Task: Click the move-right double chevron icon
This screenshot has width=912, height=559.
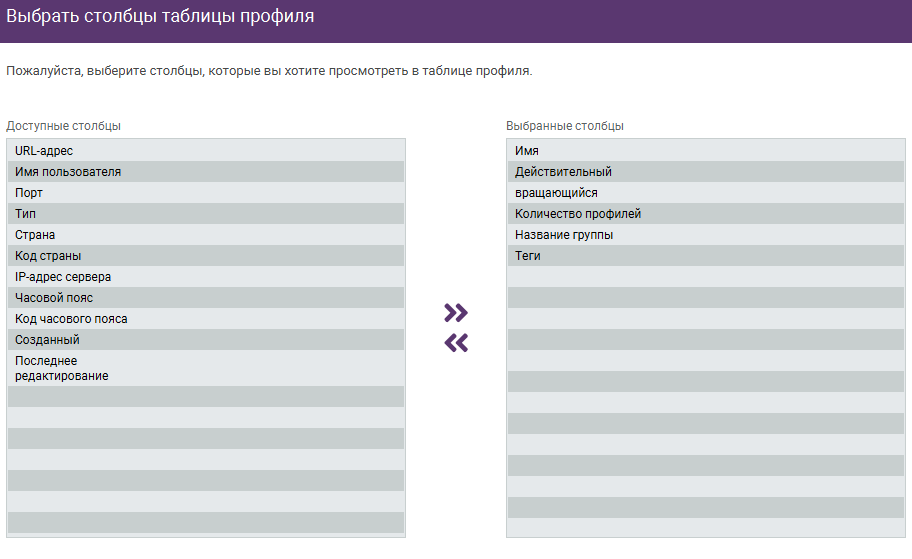Action: (x=456, y=312)
